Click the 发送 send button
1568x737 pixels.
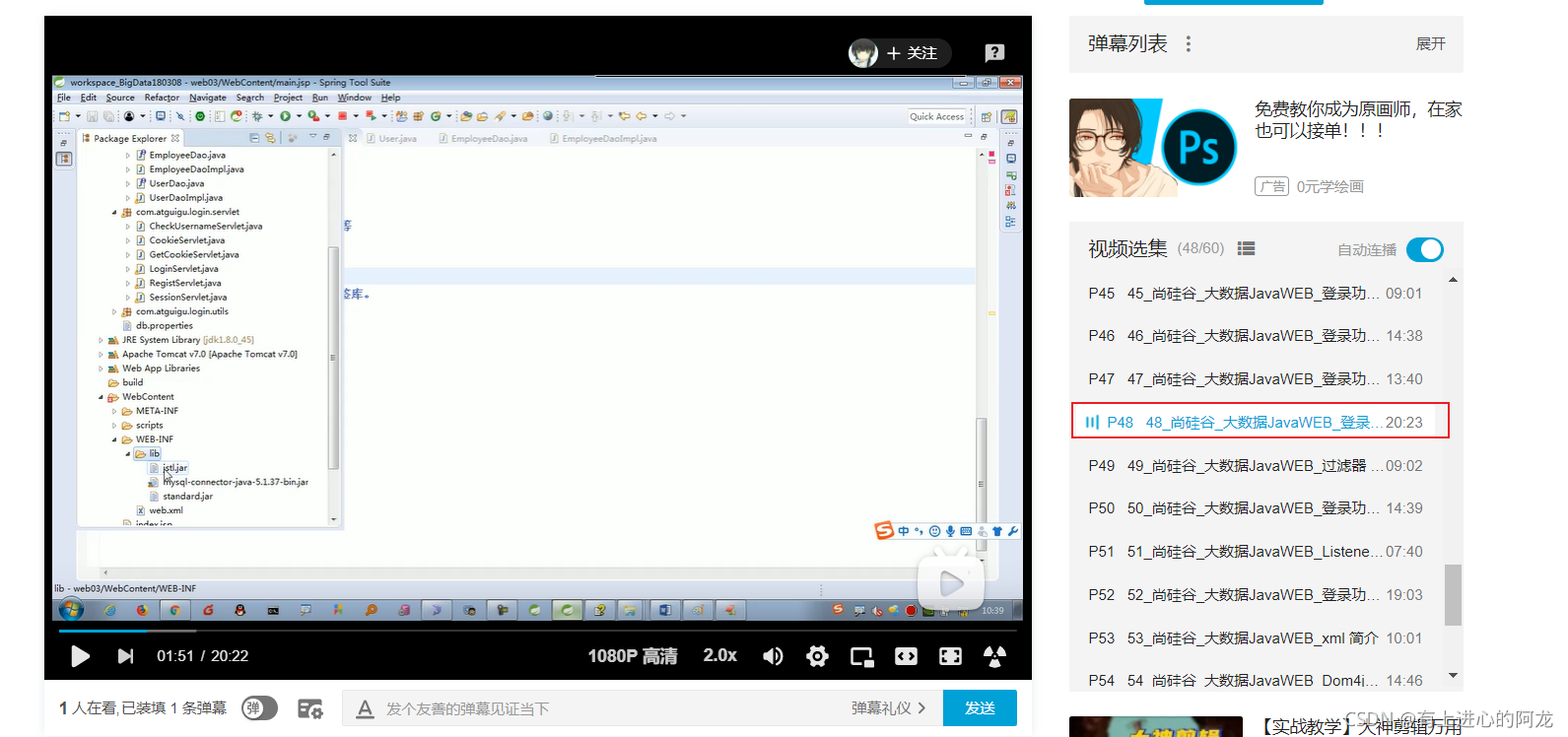980,708
